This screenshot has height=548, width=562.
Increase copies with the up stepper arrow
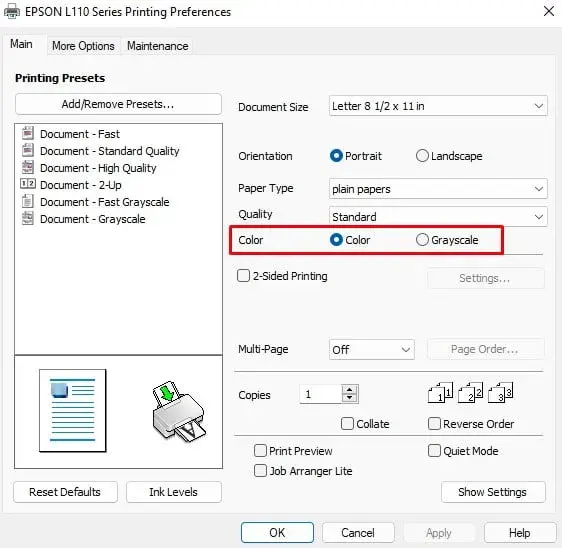[x=349, y=390]
